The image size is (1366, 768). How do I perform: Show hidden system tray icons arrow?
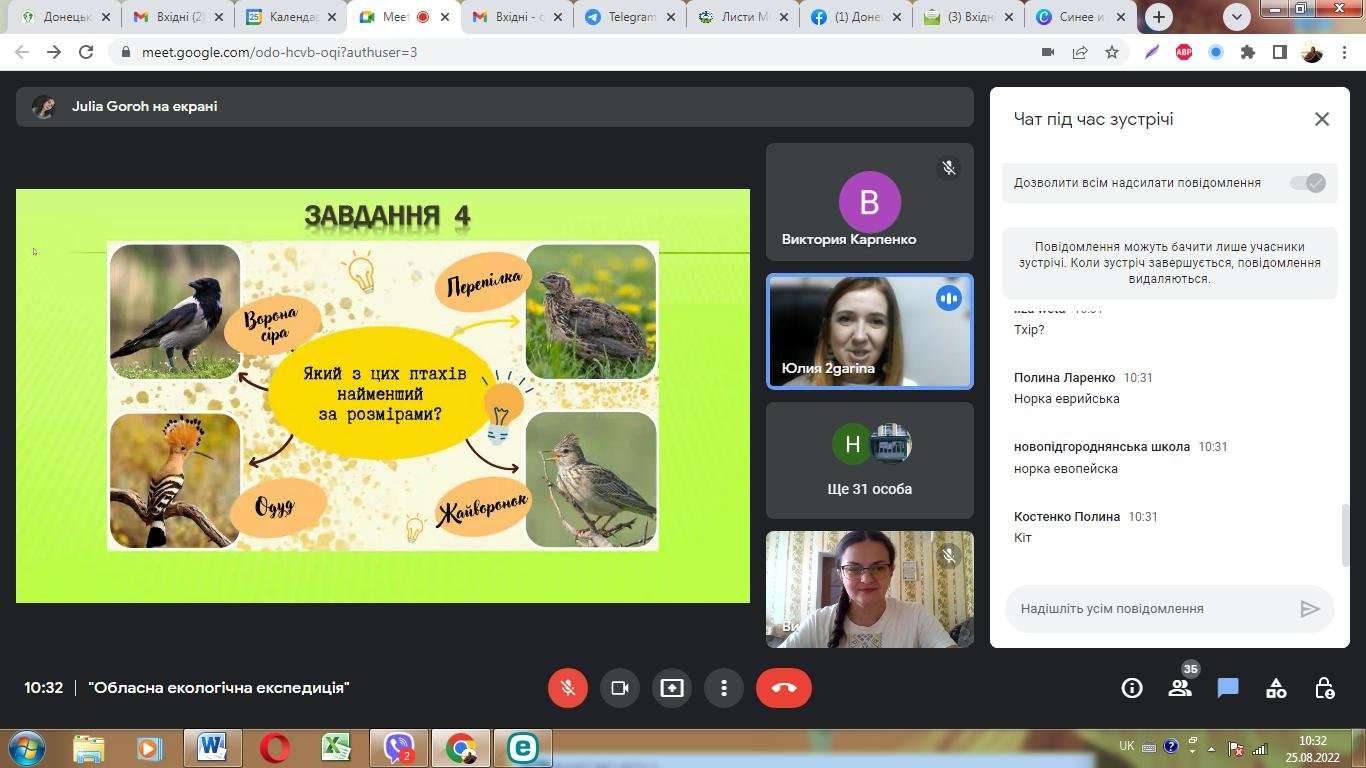coord(1212,748)
